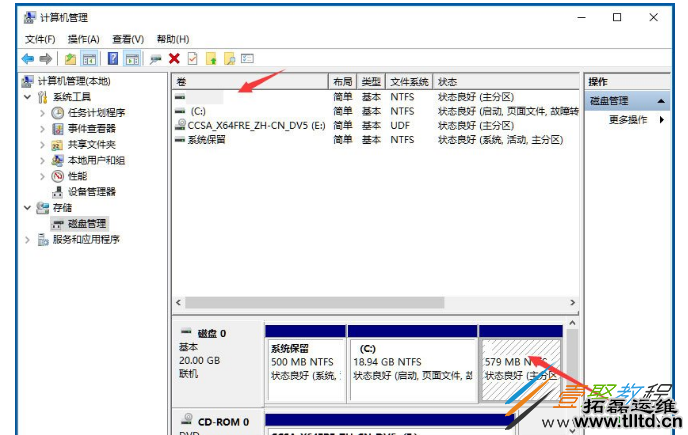Select the CCSA_X64FRE_ZH-CN_DV5 (E:) volume row

click(376, 125)
